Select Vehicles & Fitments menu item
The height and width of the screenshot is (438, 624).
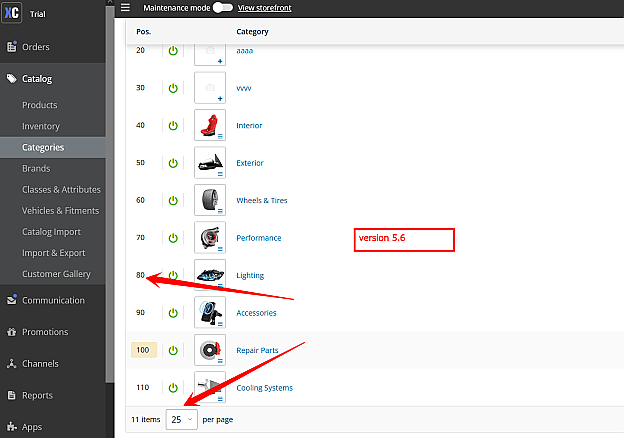tap(62, 210)
